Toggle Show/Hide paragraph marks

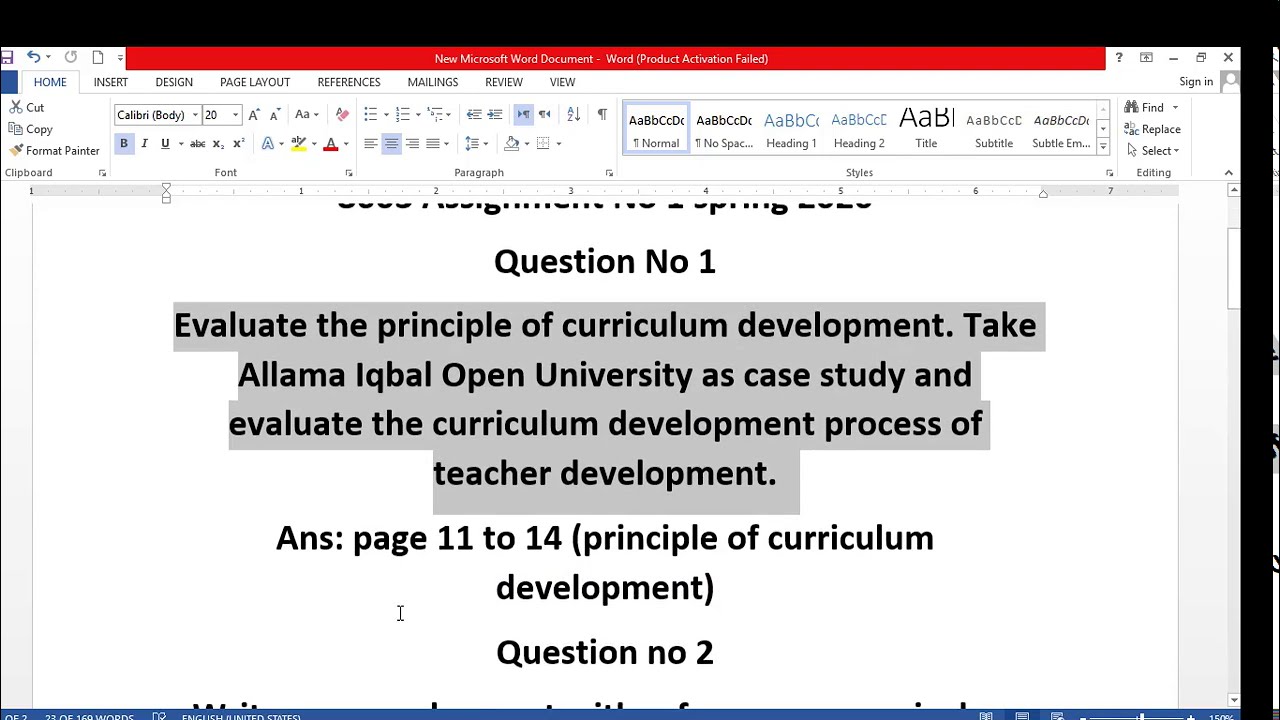[x=602, y=115]
